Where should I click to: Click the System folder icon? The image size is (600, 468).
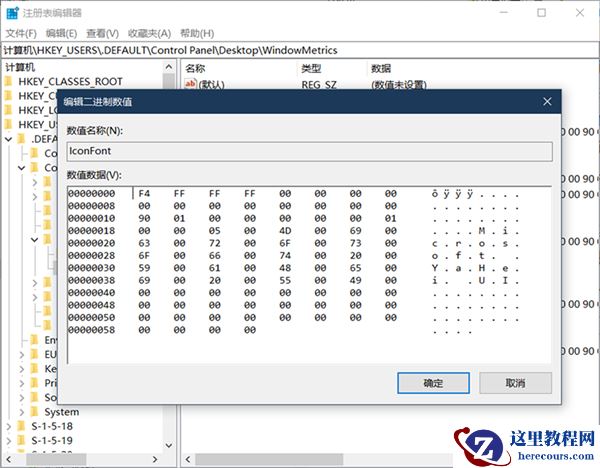(x=35, y=412)
